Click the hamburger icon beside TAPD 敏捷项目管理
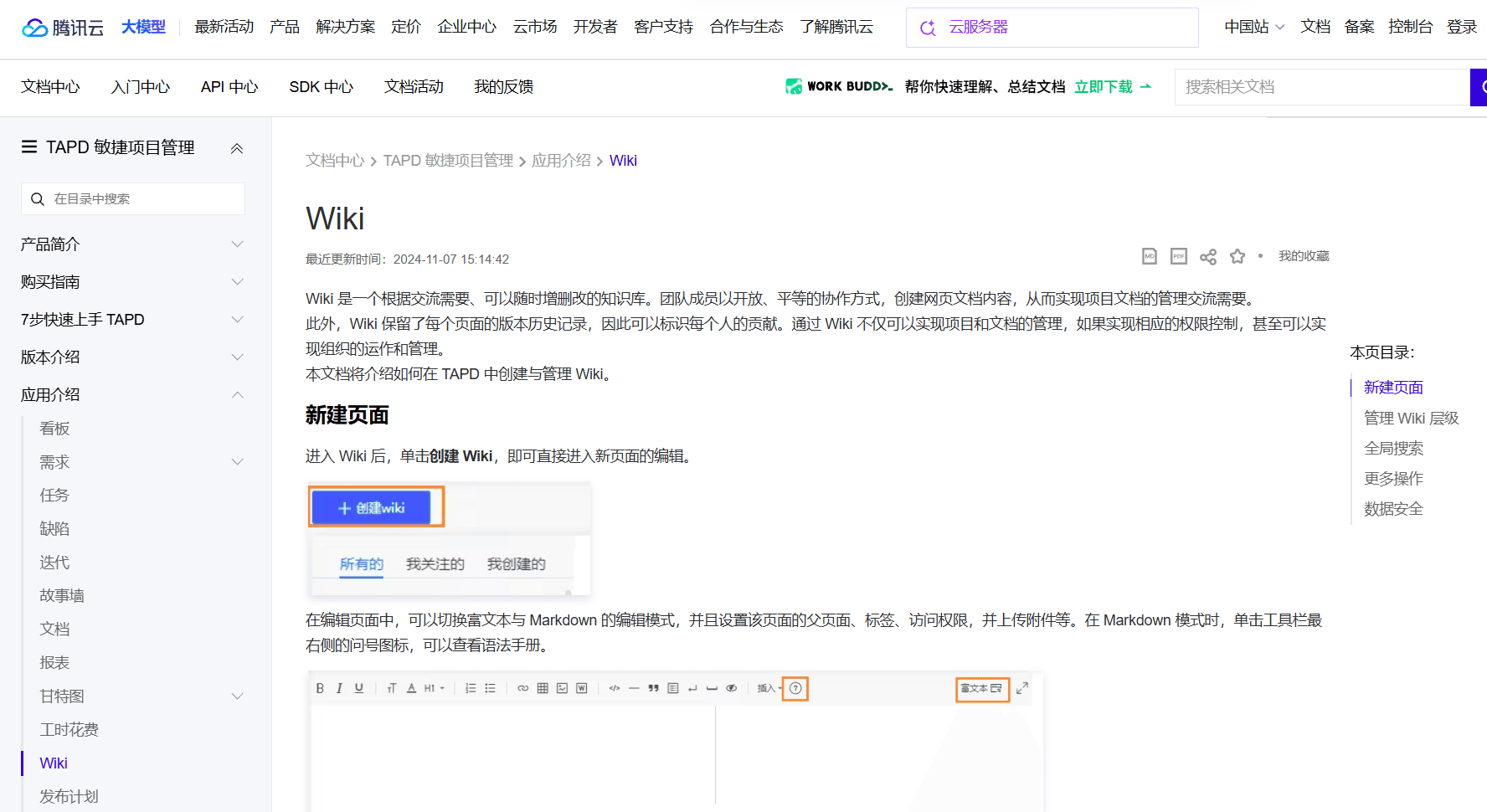 point(29,147)
